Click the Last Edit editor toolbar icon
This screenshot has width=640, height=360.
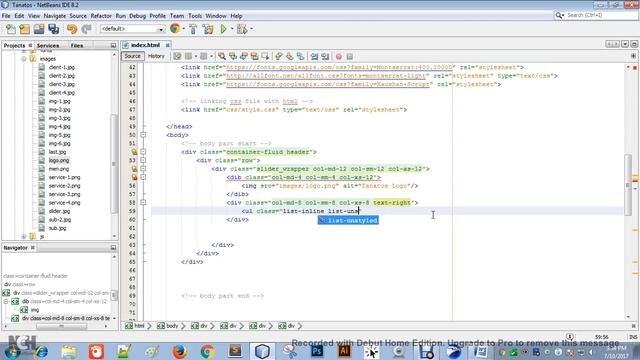(x=177, y=56)
